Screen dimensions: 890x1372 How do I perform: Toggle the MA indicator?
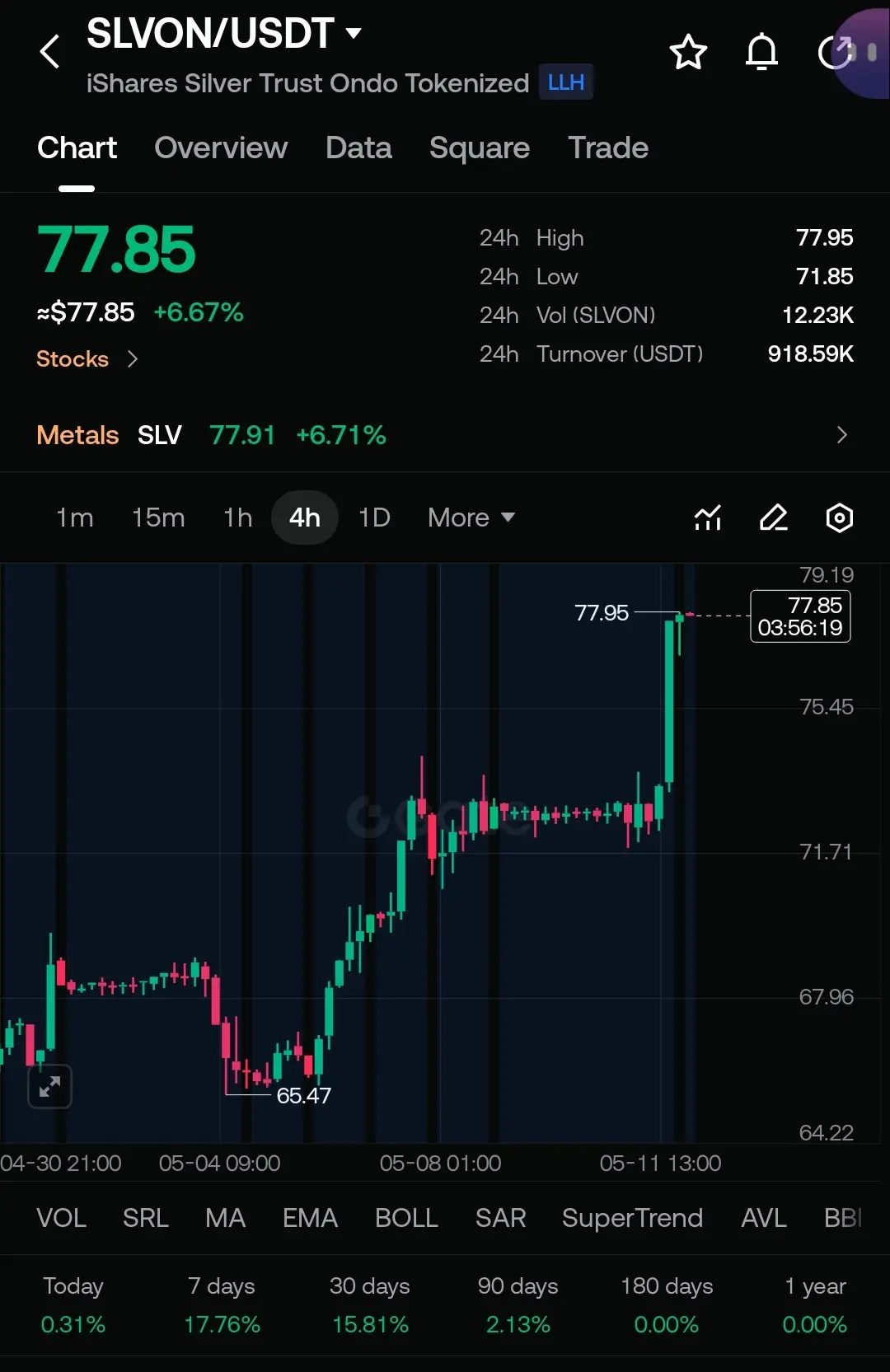click(225, 1218)
